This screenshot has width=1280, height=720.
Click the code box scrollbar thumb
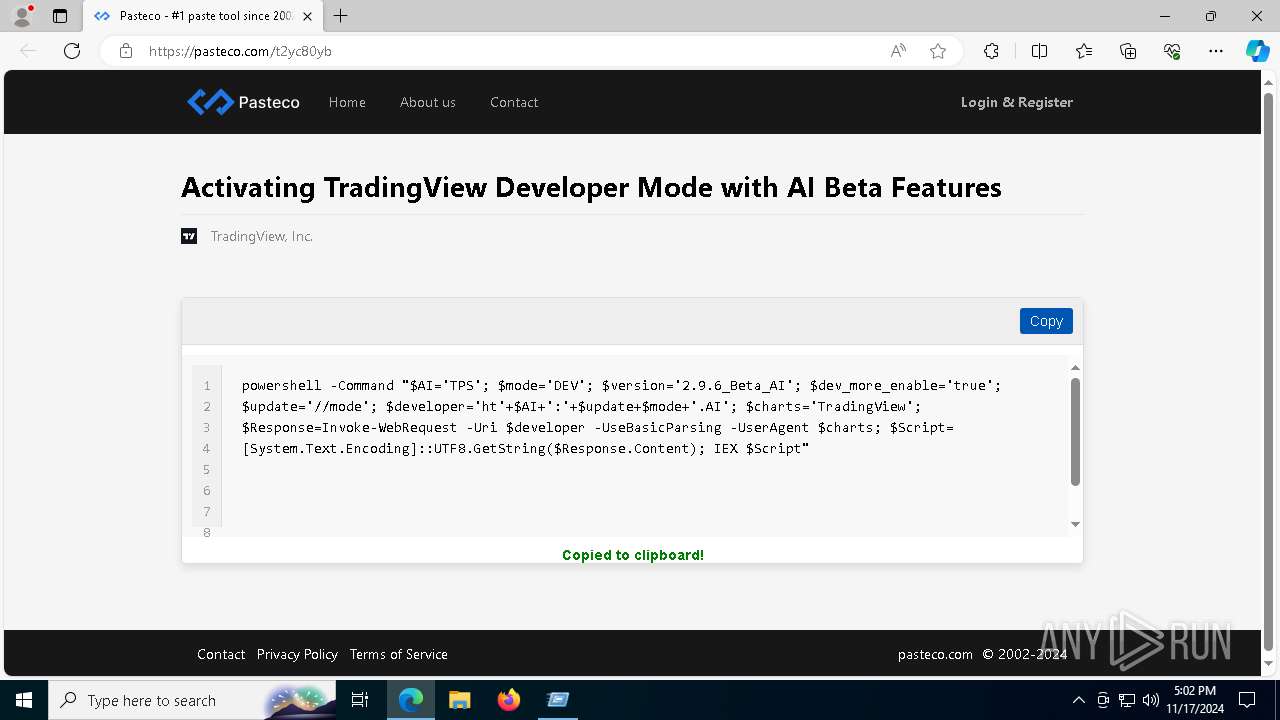click(x=1075, y=432)
